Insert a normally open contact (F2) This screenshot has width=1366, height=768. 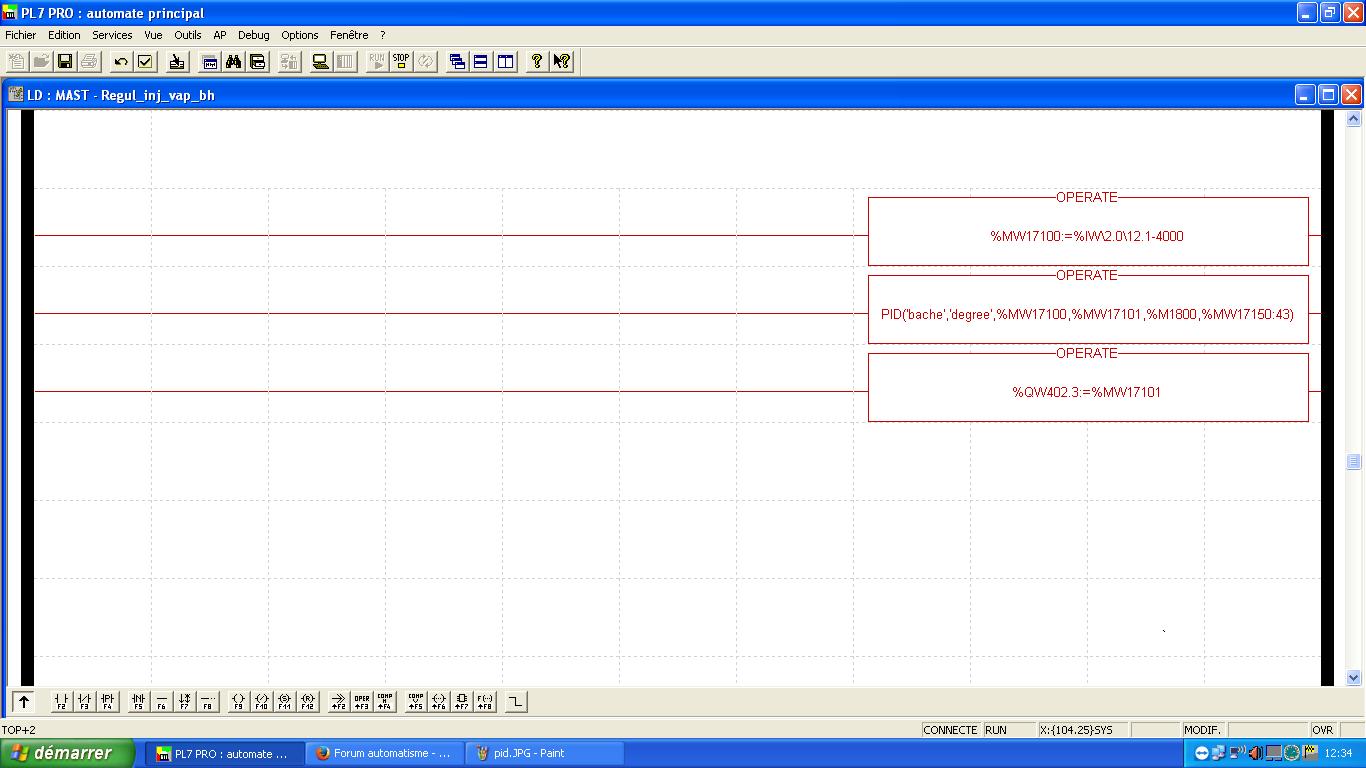61,702
